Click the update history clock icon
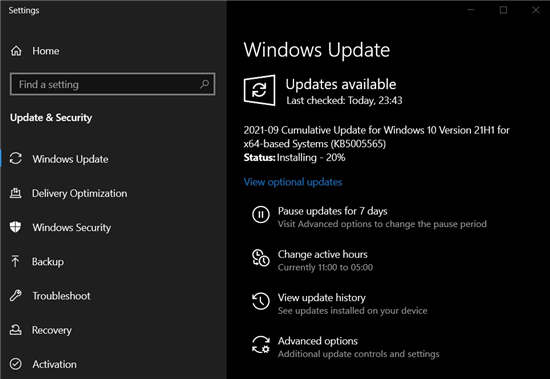550x379 pixels. click(261, 301)
